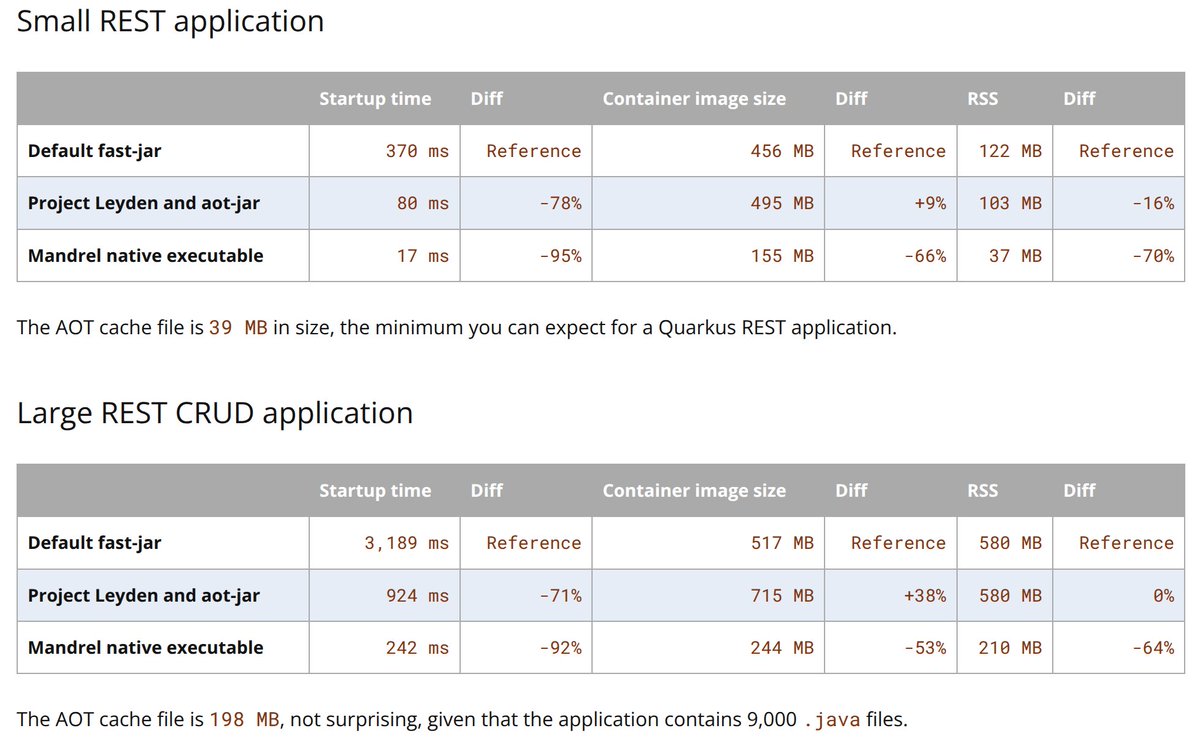Select the "155 MB" container image size
The image size is (1200, 747).
782,255
